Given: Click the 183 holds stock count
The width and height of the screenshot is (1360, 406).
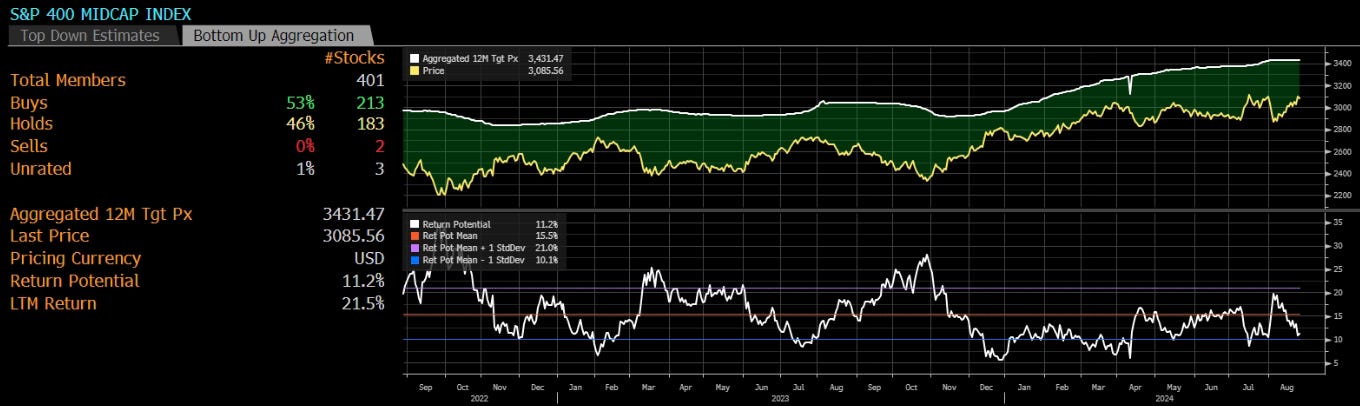Looking at the screenshot, I should pos(370,124).
